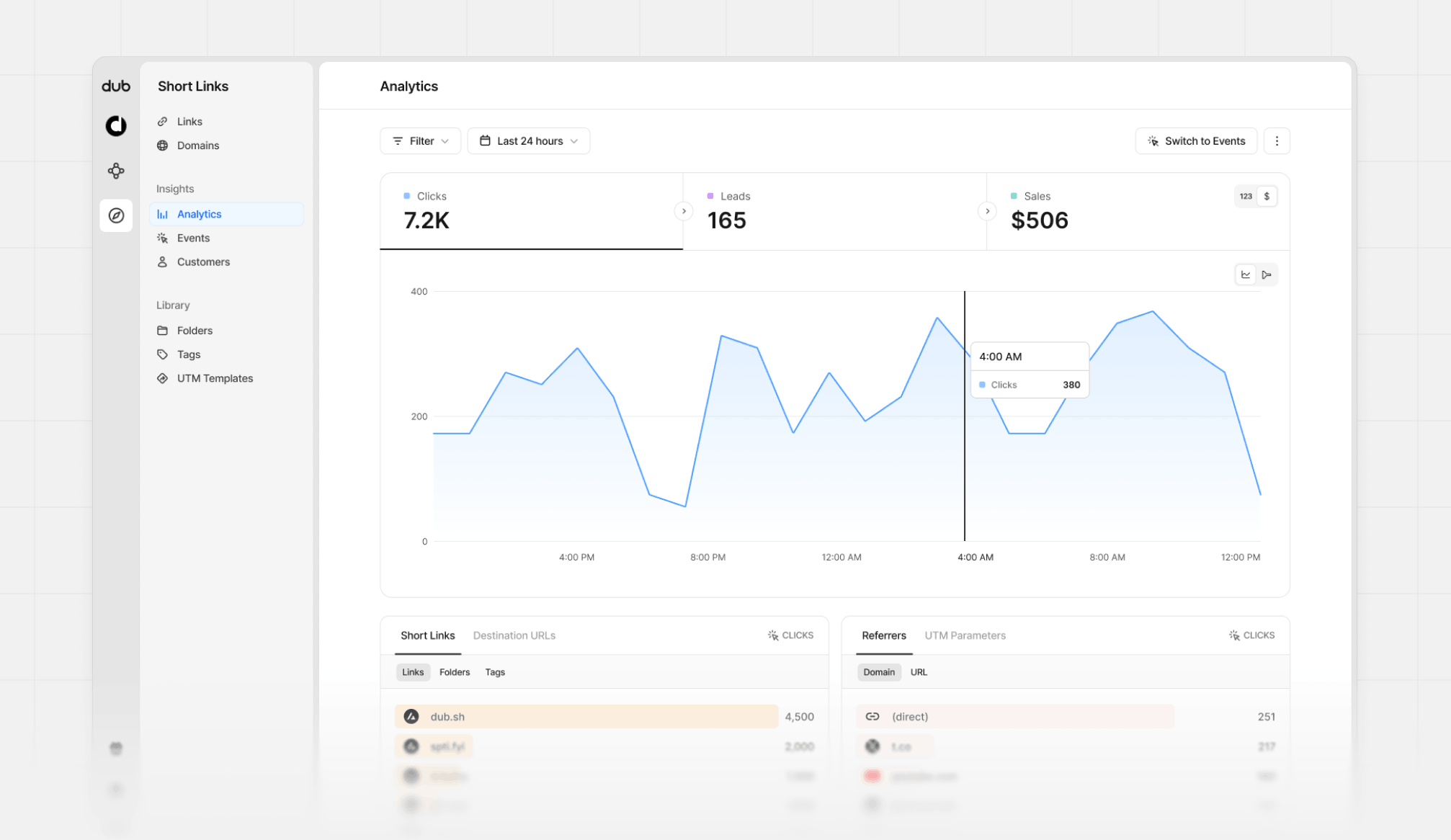Click the chevron between Clicks and Leads
This screenshot has height=840, width=1451.
[x=684, y=211]
